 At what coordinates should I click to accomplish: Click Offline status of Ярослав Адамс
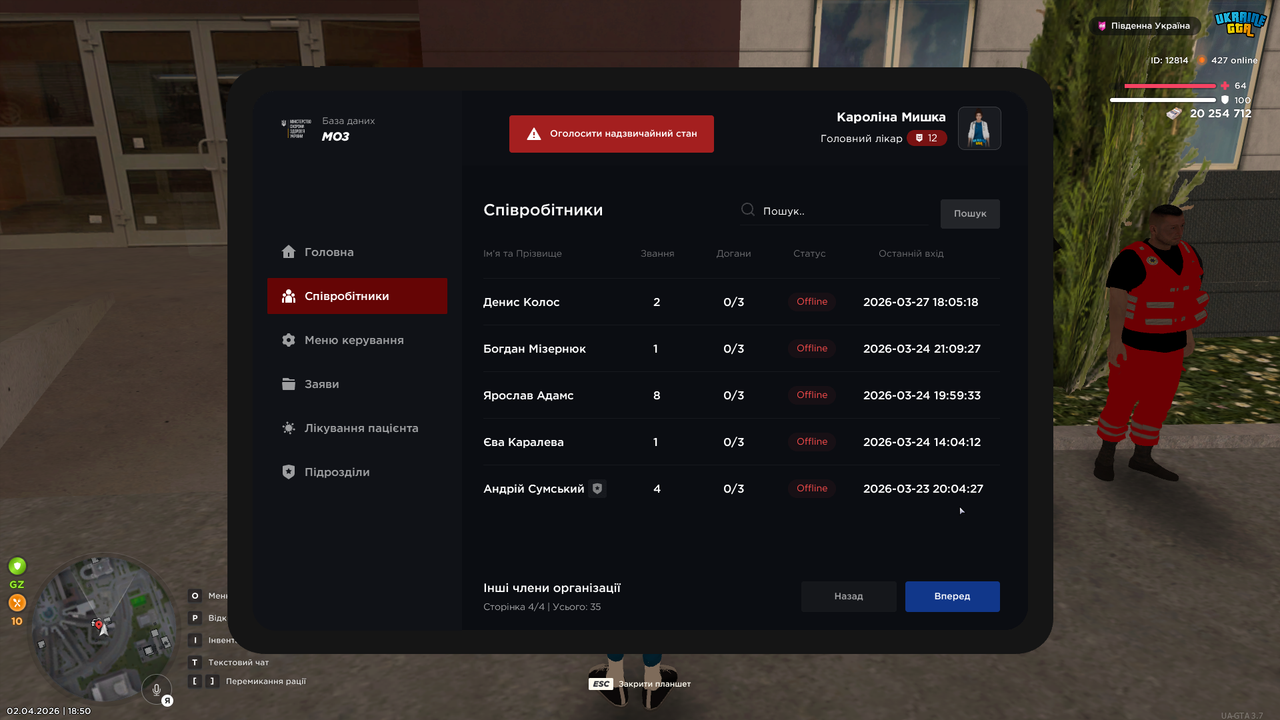click(x=812, y=395)
